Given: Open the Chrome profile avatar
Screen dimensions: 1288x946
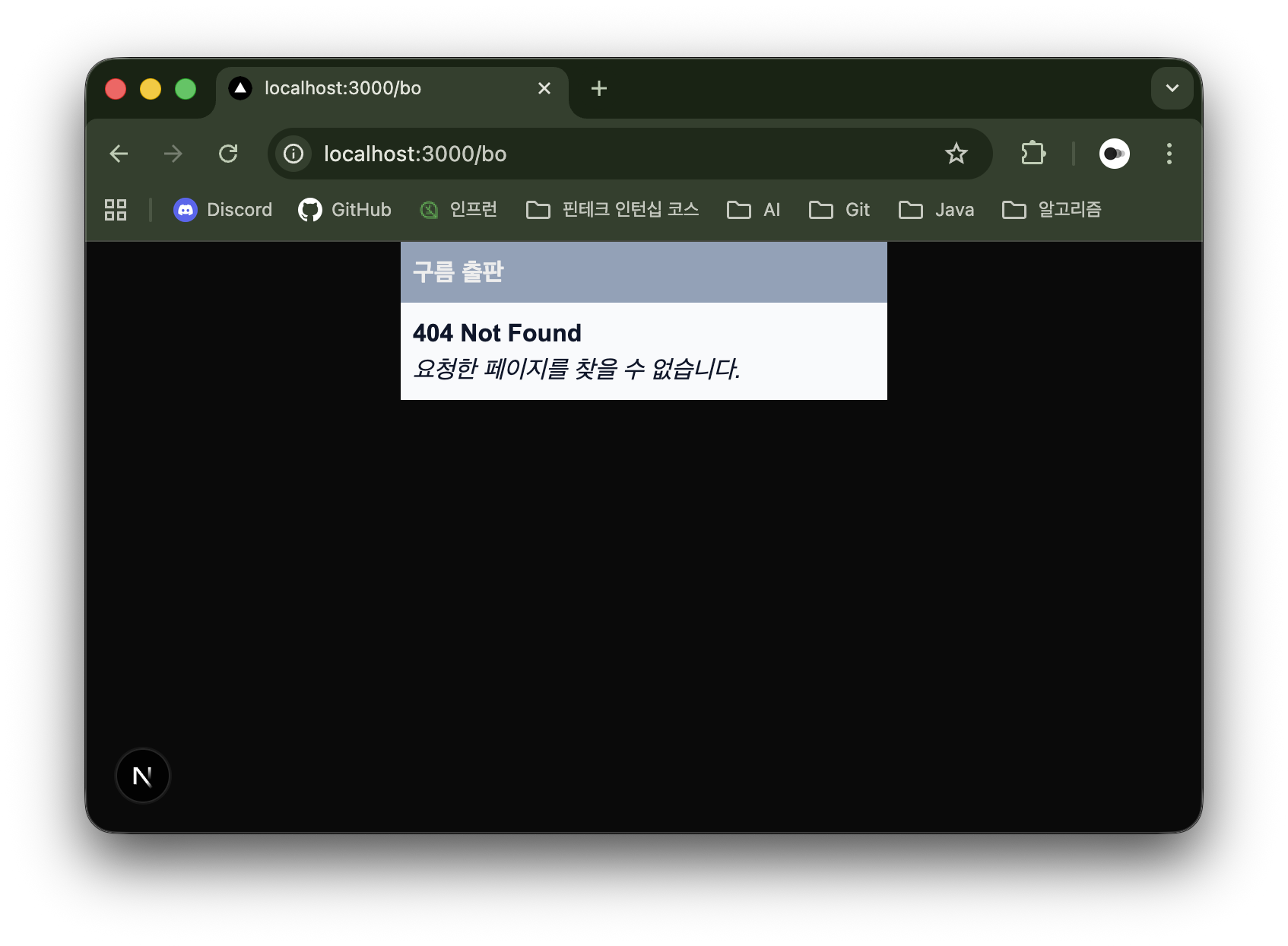Looking at the screenshot, I should pos(1114,154).
